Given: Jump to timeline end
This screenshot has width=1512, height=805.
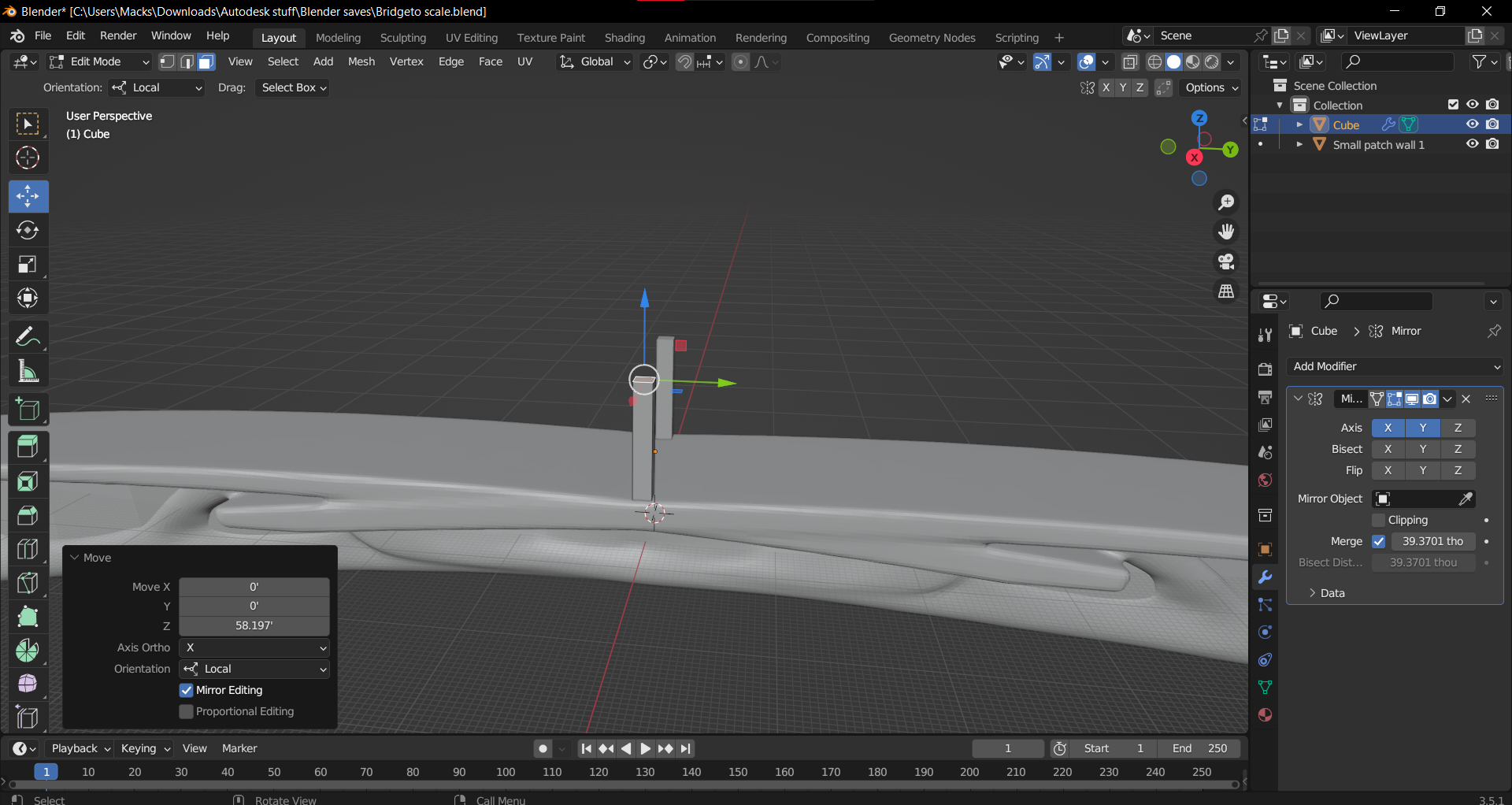Looking at the screenshot, I should 686,748.
